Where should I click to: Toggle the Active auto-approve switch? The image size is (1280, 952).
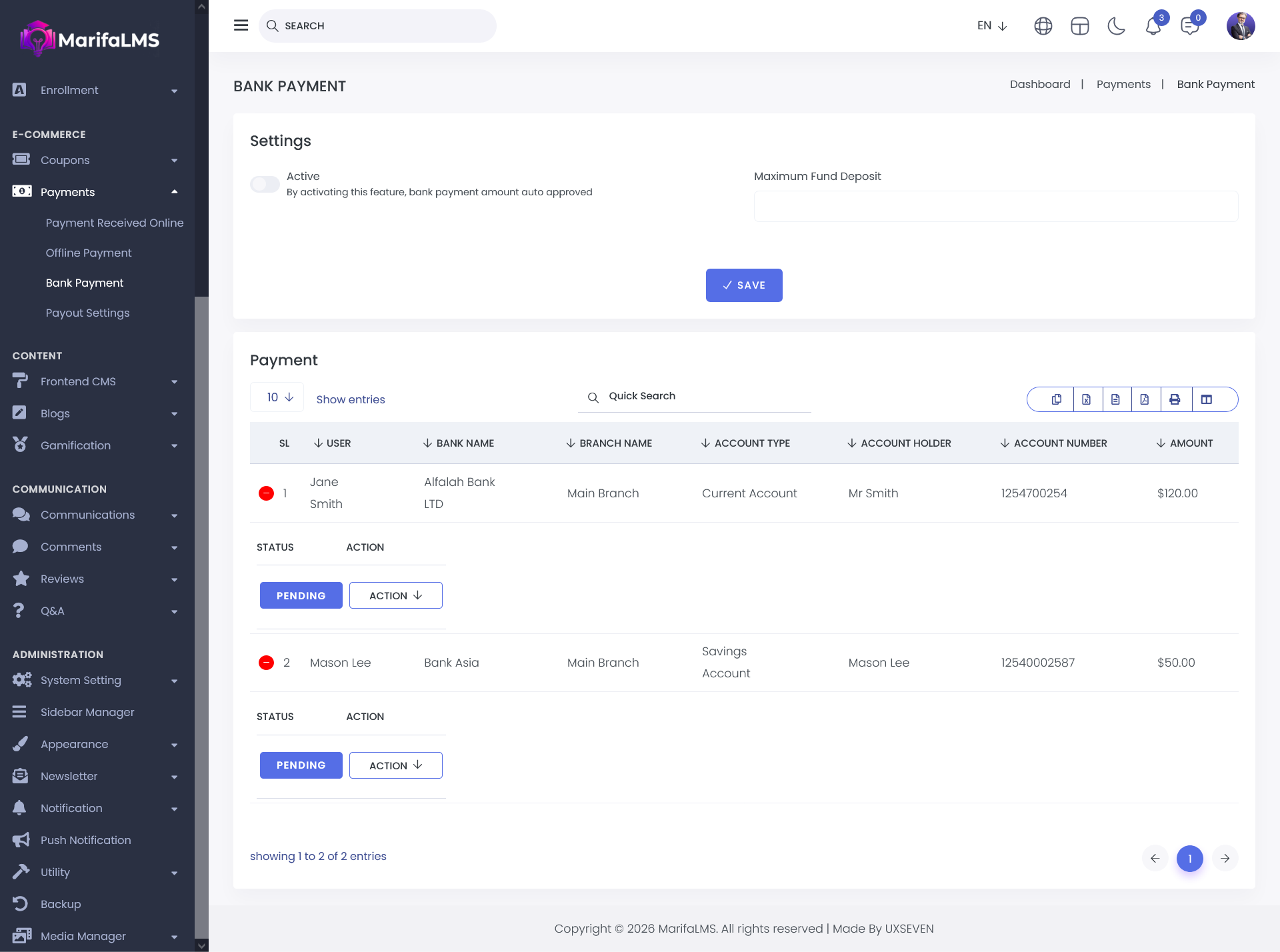pyautogui.click(x=265, y=184)
